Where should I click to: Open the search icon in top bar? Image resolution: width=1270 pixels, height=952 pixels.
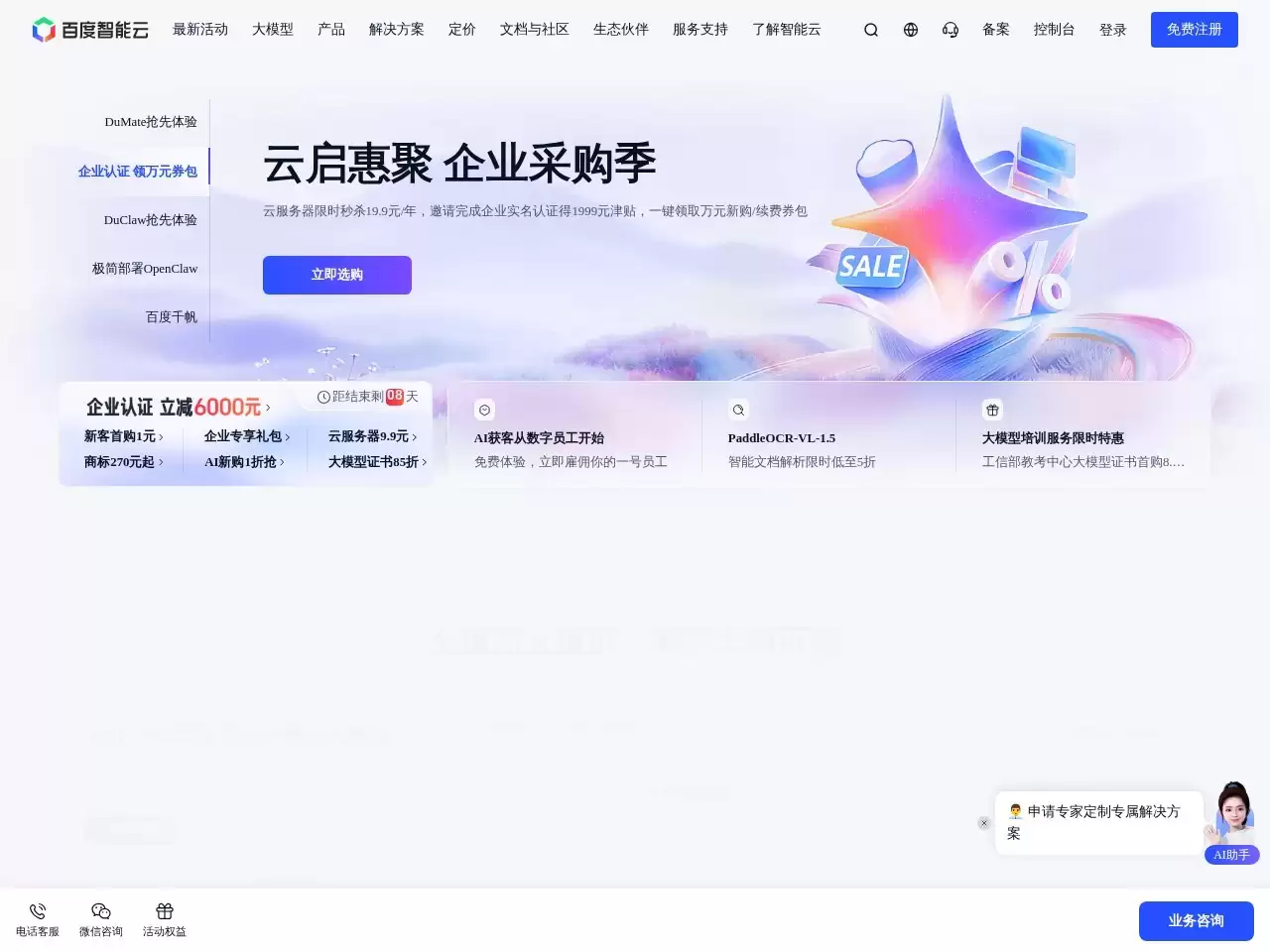coord(870,30)
